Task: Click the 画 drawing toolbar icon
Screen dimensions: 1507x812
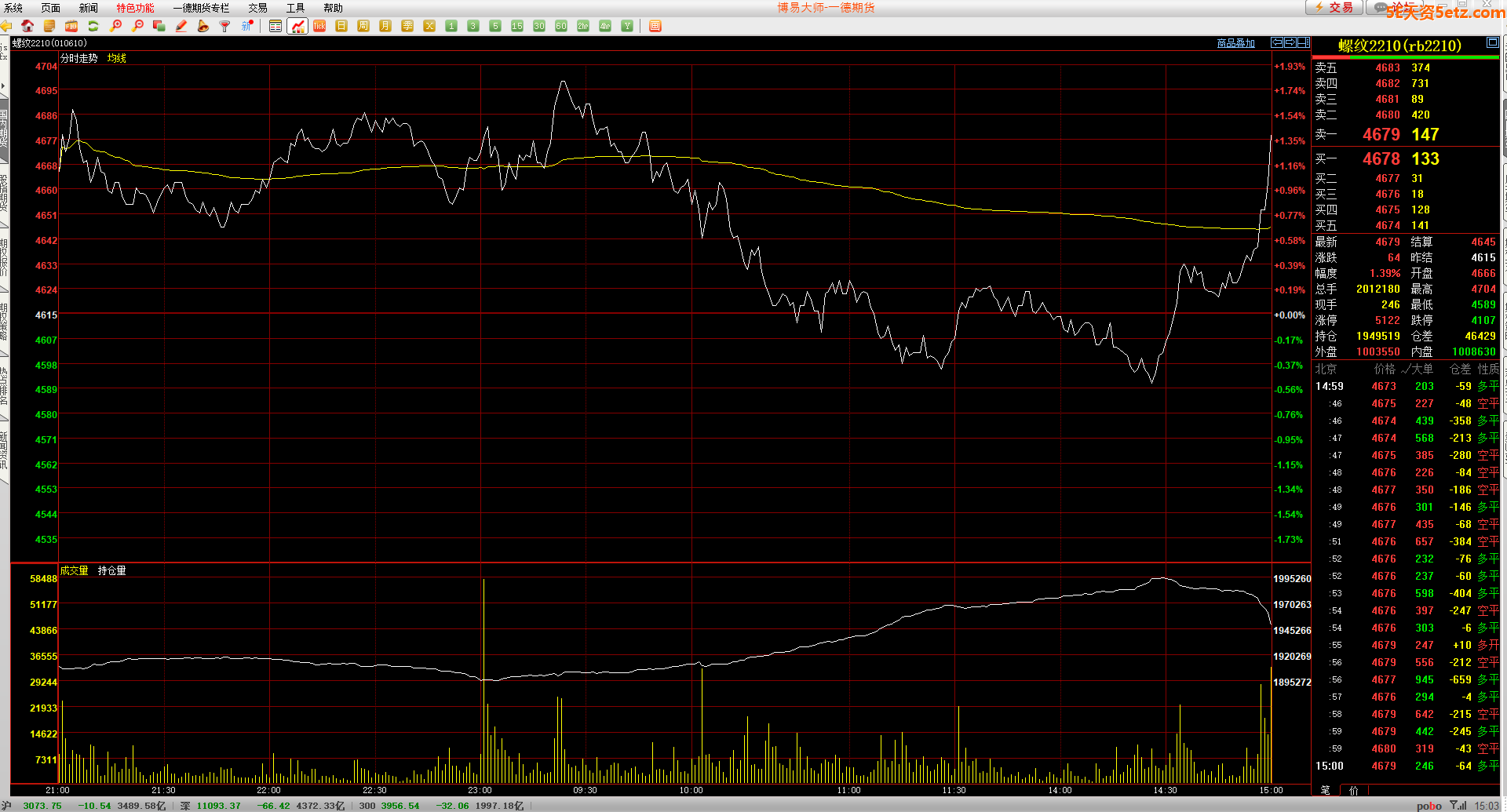Action: click(x=655, y=26)
